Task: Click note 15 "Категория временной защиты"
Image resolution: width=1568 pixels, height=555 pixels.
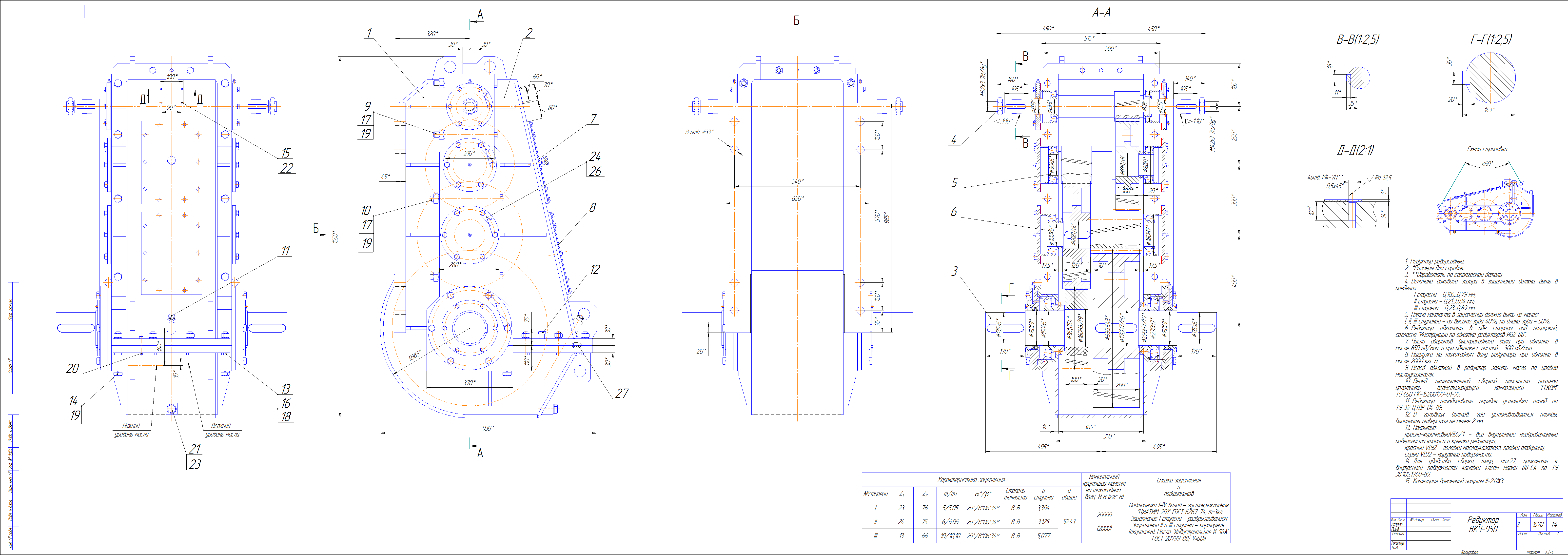Action: (1454, 481)
